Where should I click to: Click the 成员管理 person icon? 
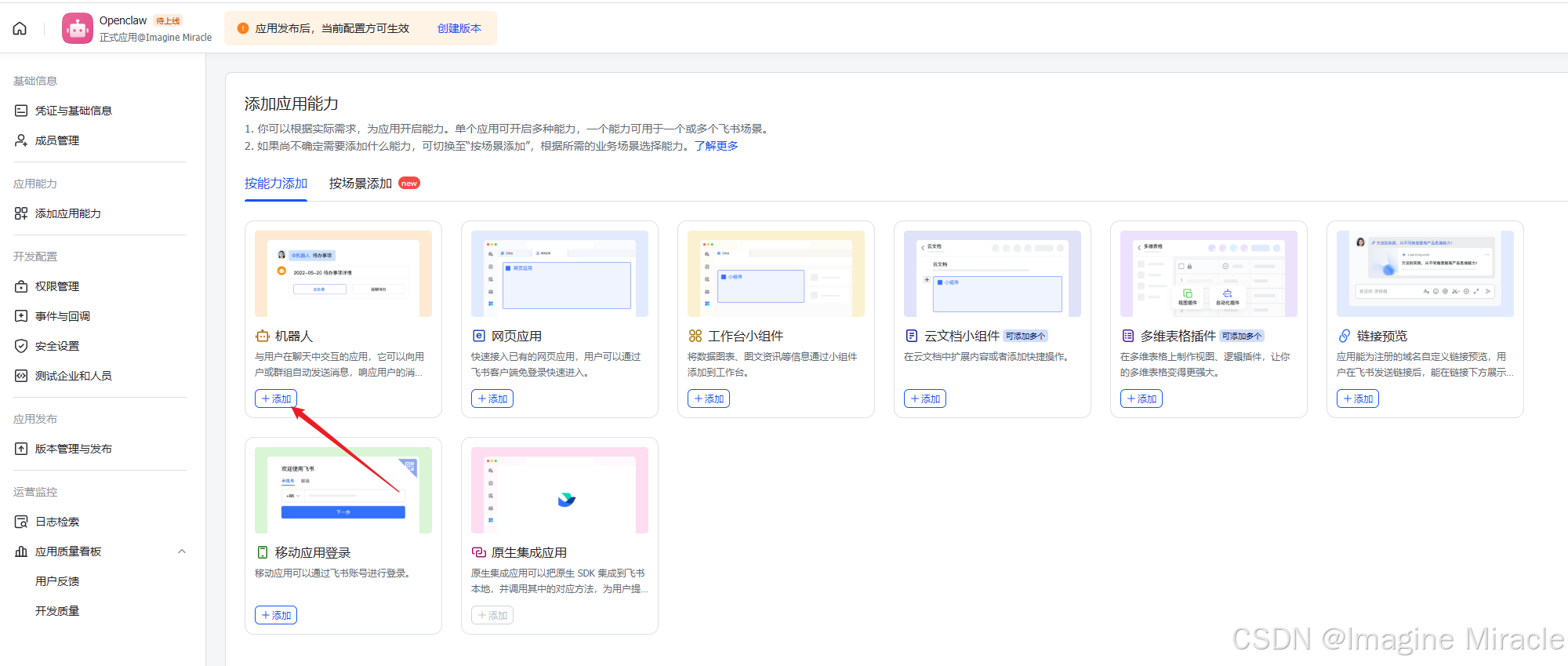click(x=21, y=140)
